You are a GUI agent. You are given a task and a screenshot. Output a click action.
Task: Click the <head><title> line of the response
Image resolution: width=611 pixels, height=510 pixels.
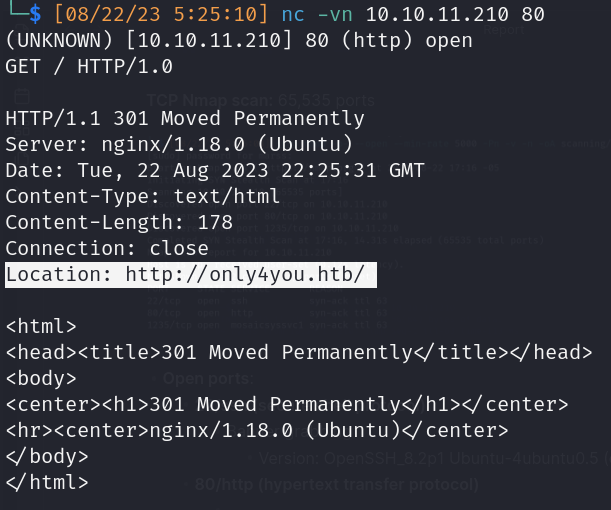pos(299,352)
